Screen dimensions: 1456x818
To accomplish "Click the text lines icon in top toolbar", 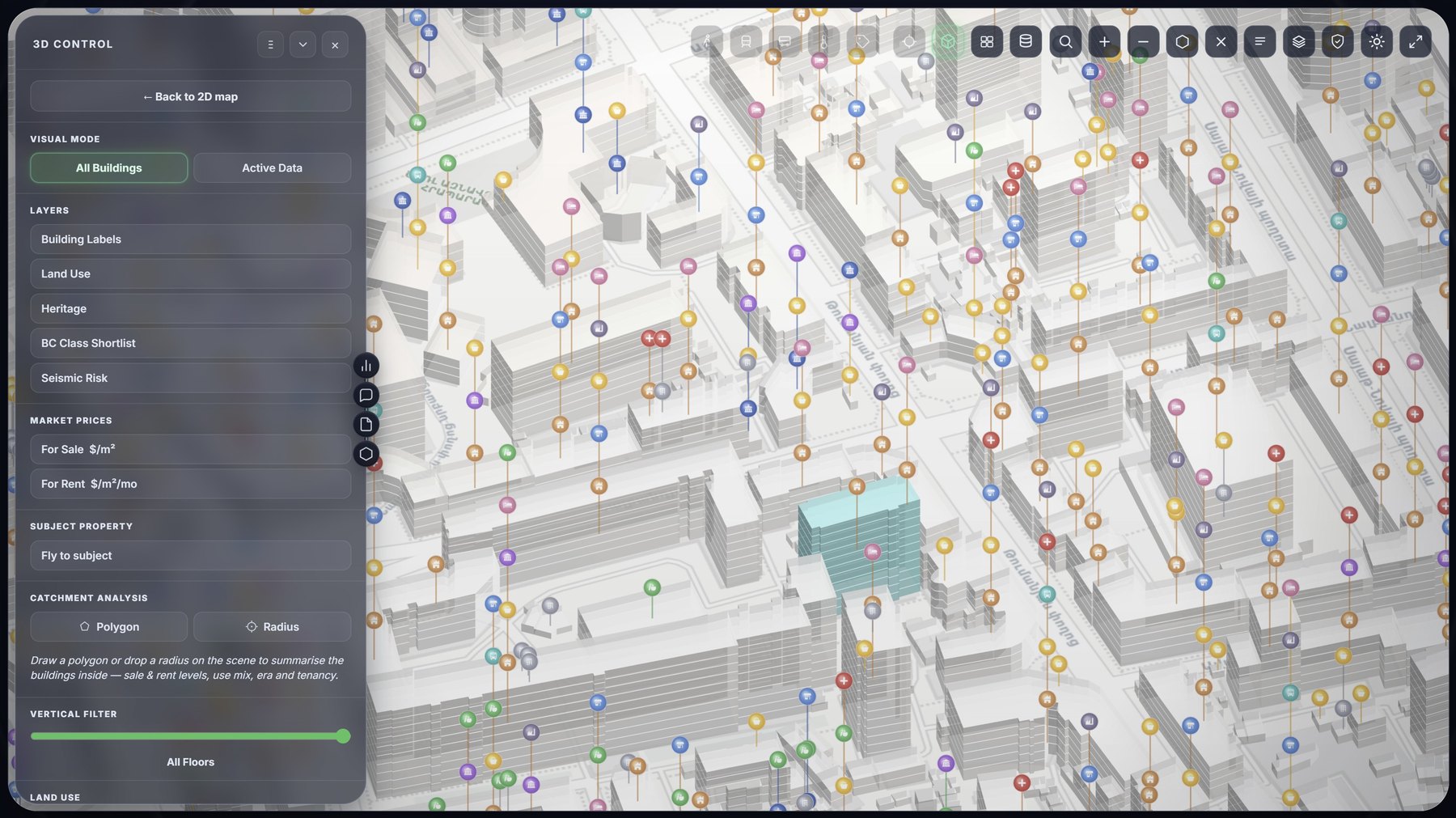I will click(1260, 41).
